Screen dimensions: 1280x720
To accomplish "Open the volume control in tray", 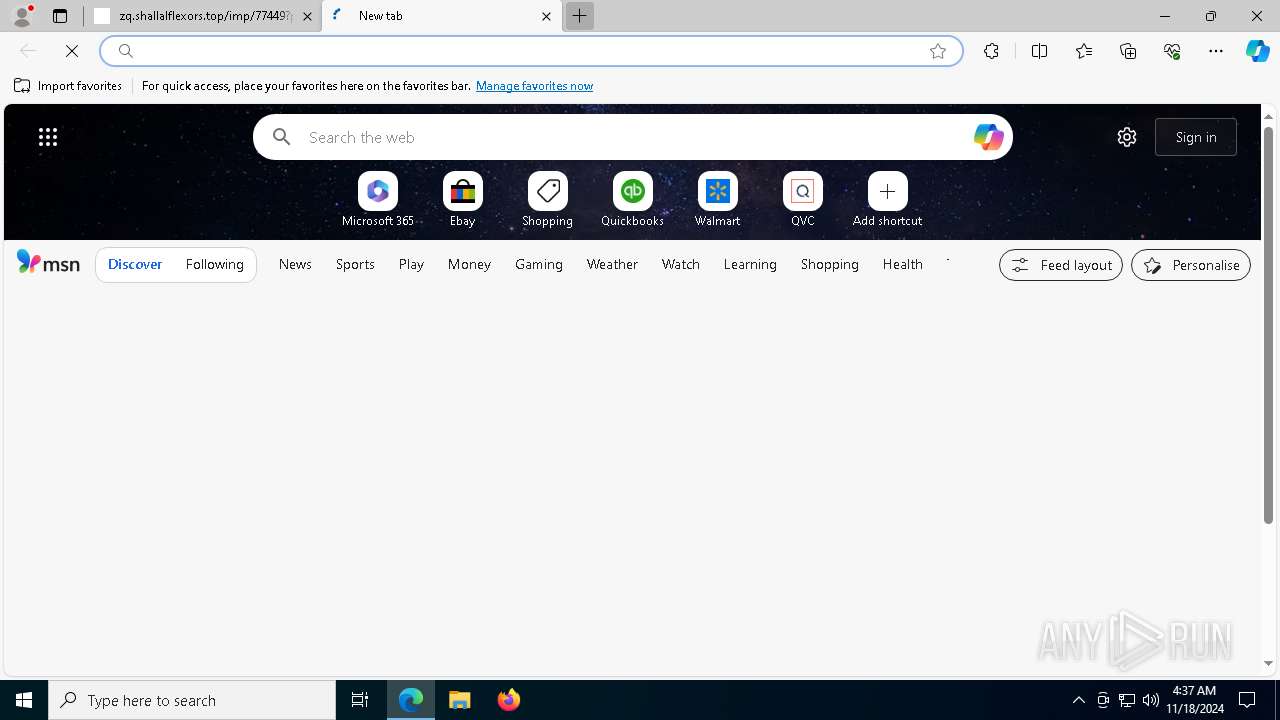I will pos(1151,700).
